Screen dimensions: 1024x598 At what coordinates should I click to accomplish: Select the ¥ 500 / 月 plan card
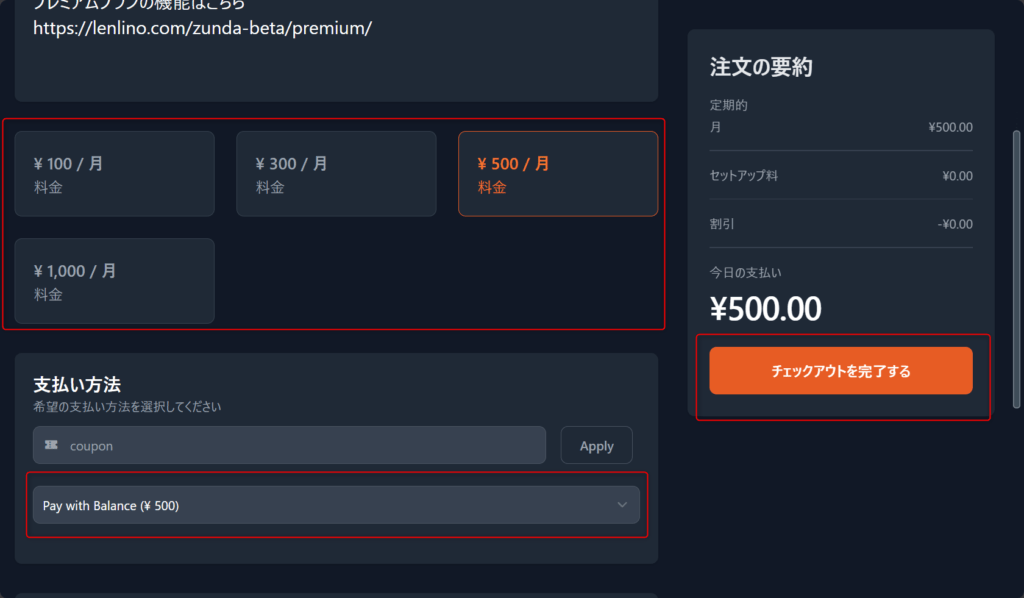[558, 174]
